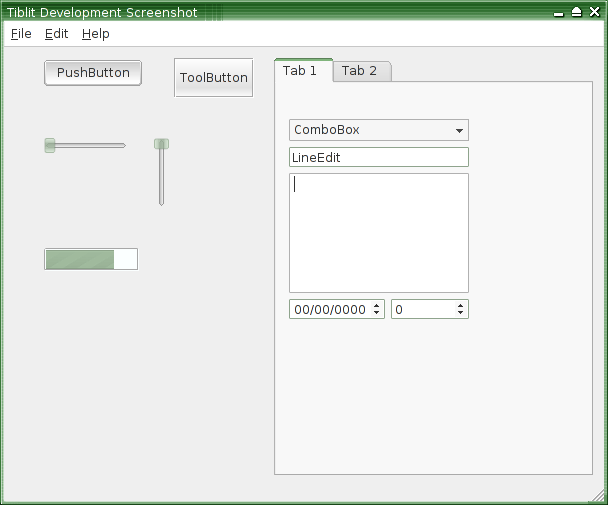Open the Edit menu
Screen dimensions: 608x505
click(x=57, y=34)
